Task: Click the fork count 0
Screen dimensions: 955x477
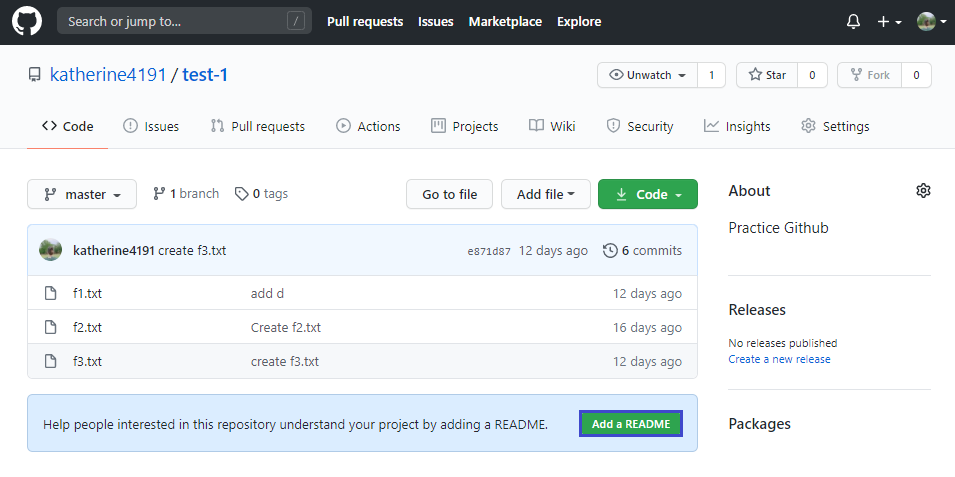Action: [x=916, y=75]
